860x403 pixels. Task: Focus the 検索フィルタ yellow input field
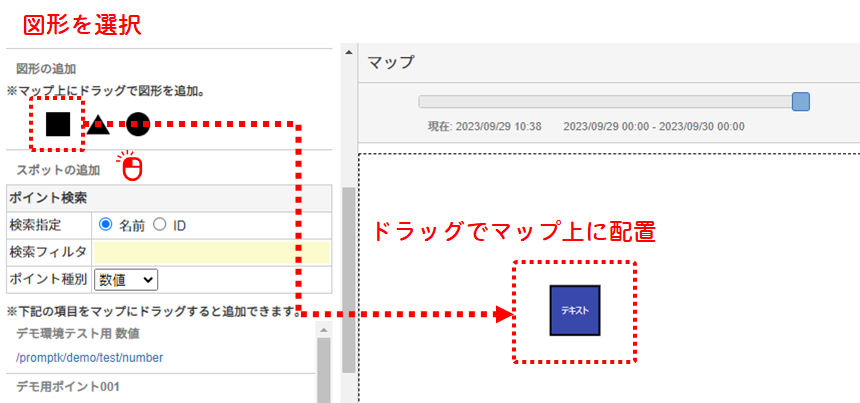click(x=212, y=252)
